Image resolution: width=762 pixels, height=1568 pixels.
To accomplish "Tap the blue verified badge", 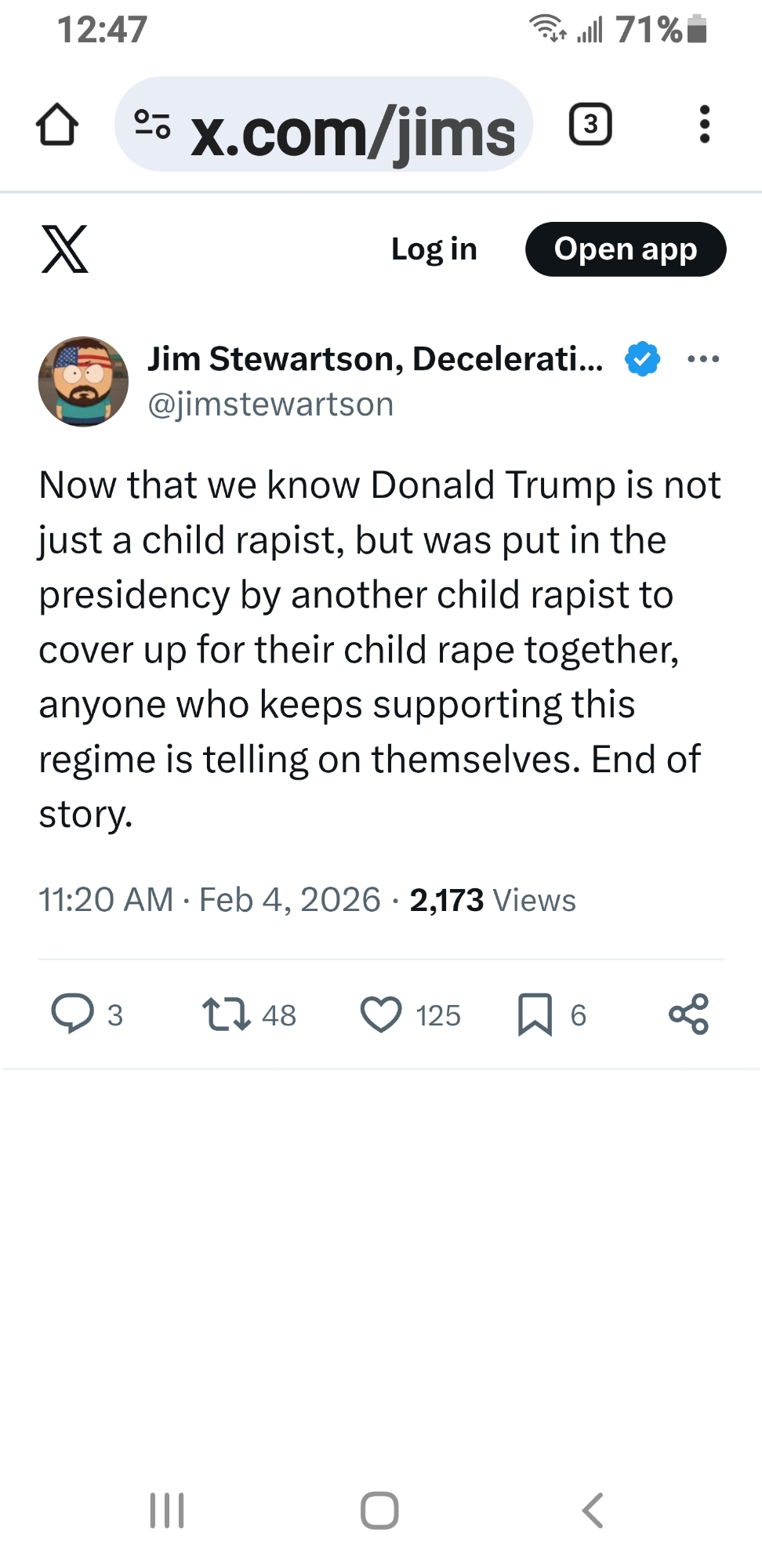I will click(642, 359).
